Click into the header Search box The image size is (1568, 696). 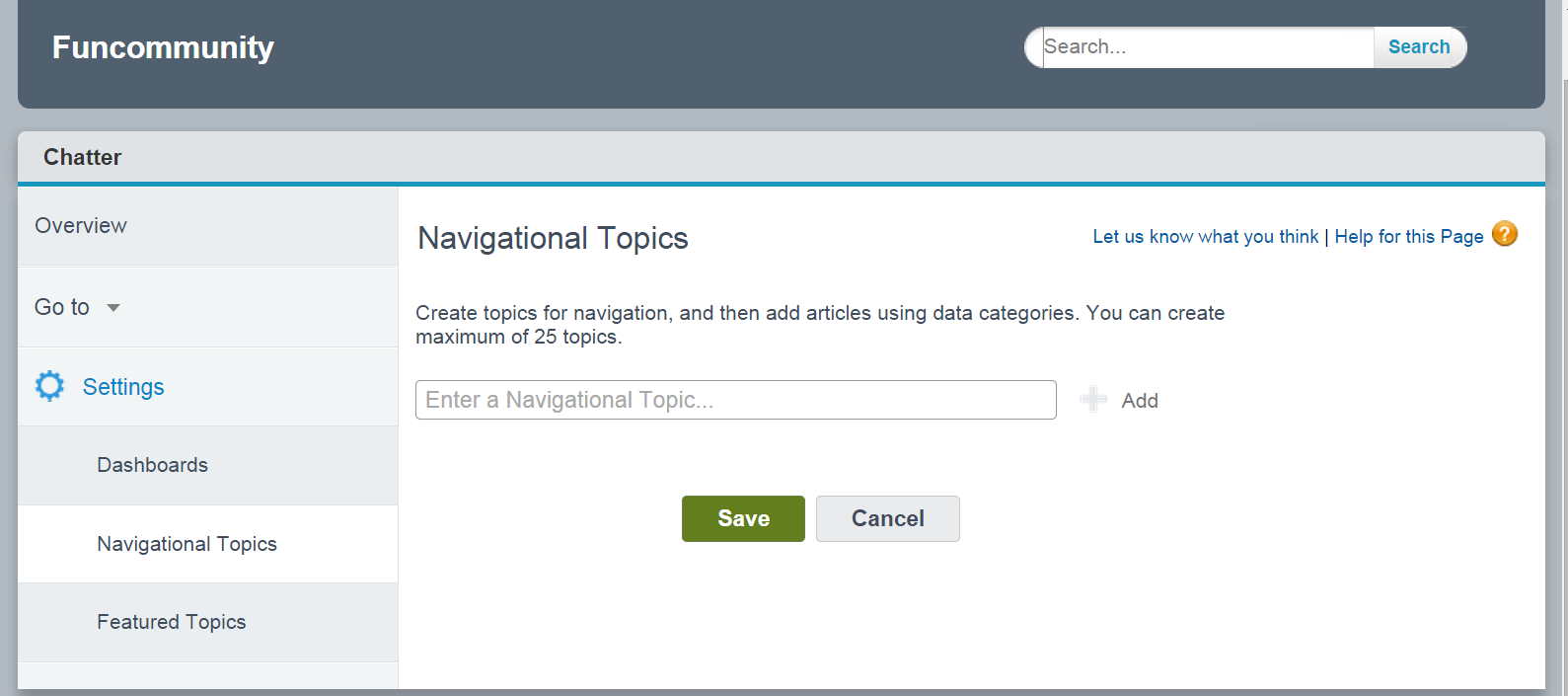tap(1206, 47)
